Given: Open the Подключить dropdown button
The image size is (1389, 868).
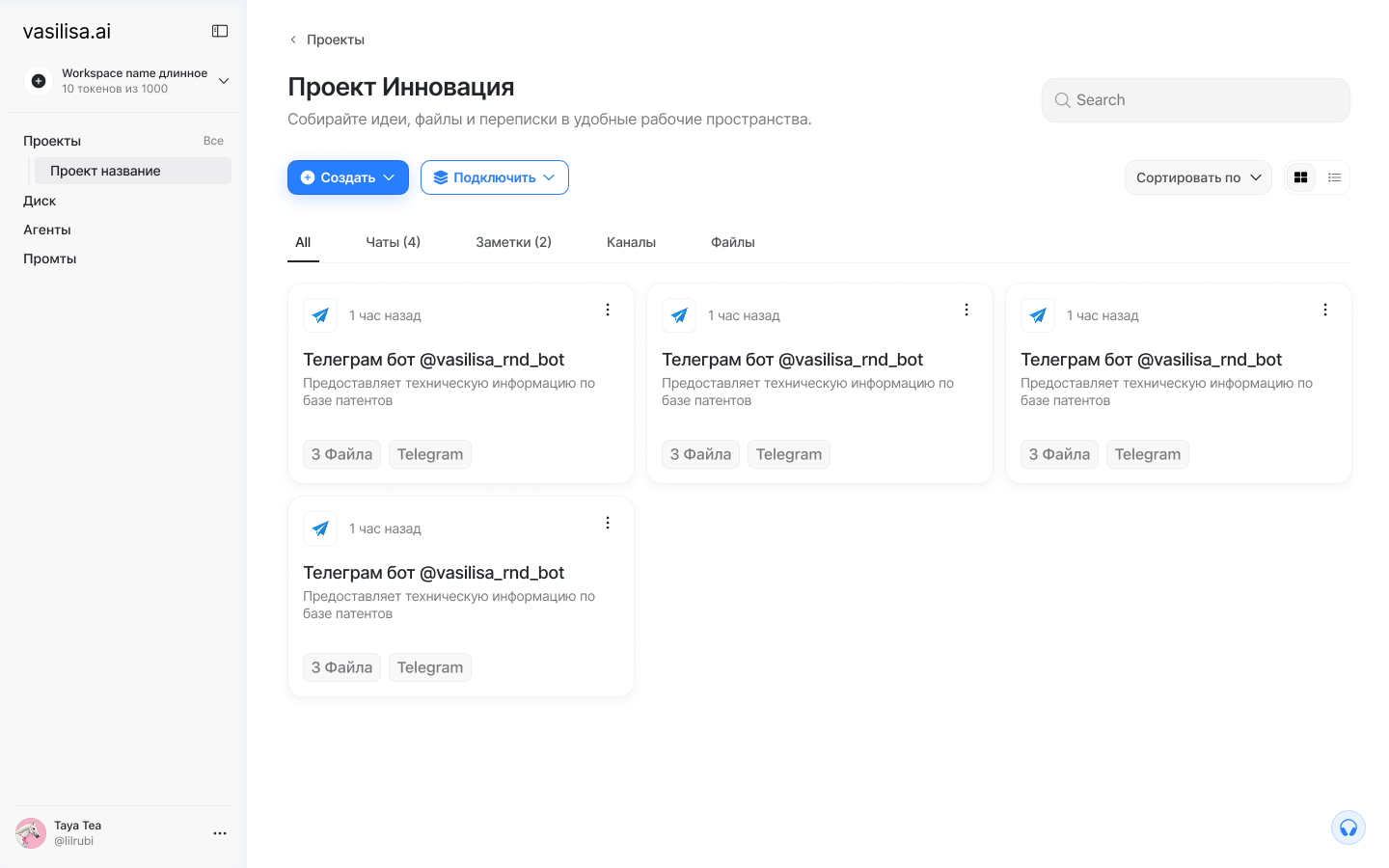Looking at the screenshot, I should 495,177.
